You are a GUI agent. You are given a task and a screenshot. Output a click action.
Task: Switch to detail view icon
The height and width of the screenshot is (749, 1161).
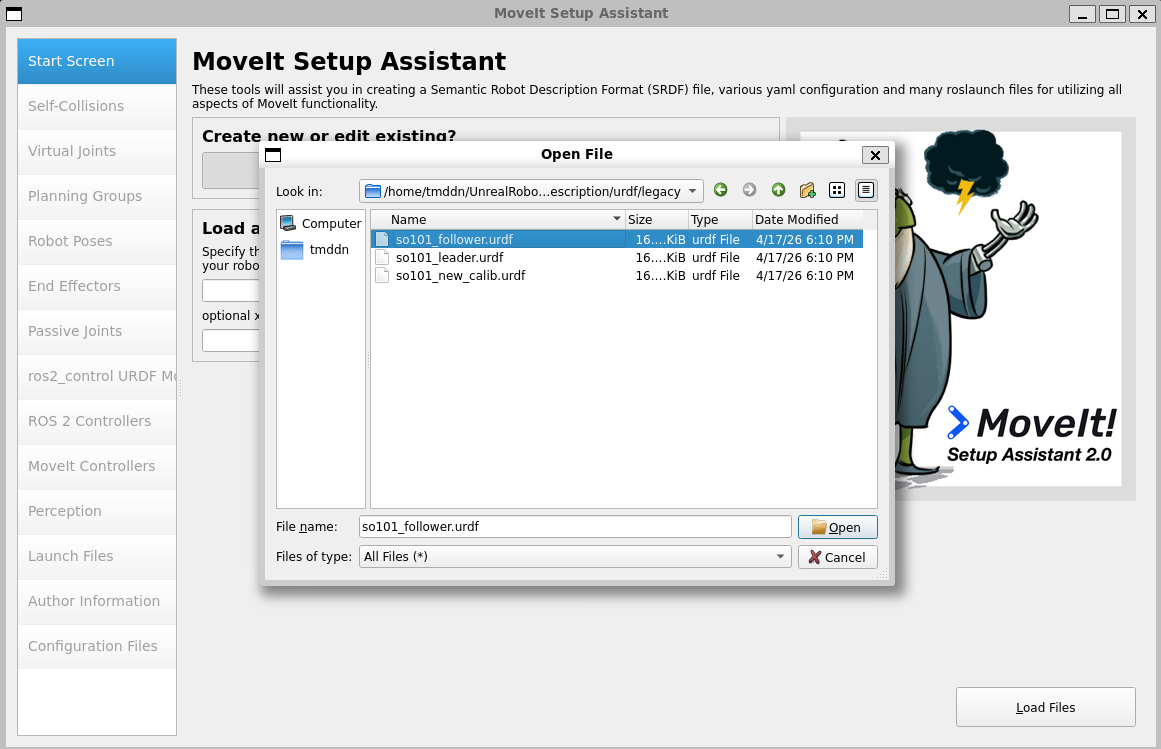pos(866,190)
